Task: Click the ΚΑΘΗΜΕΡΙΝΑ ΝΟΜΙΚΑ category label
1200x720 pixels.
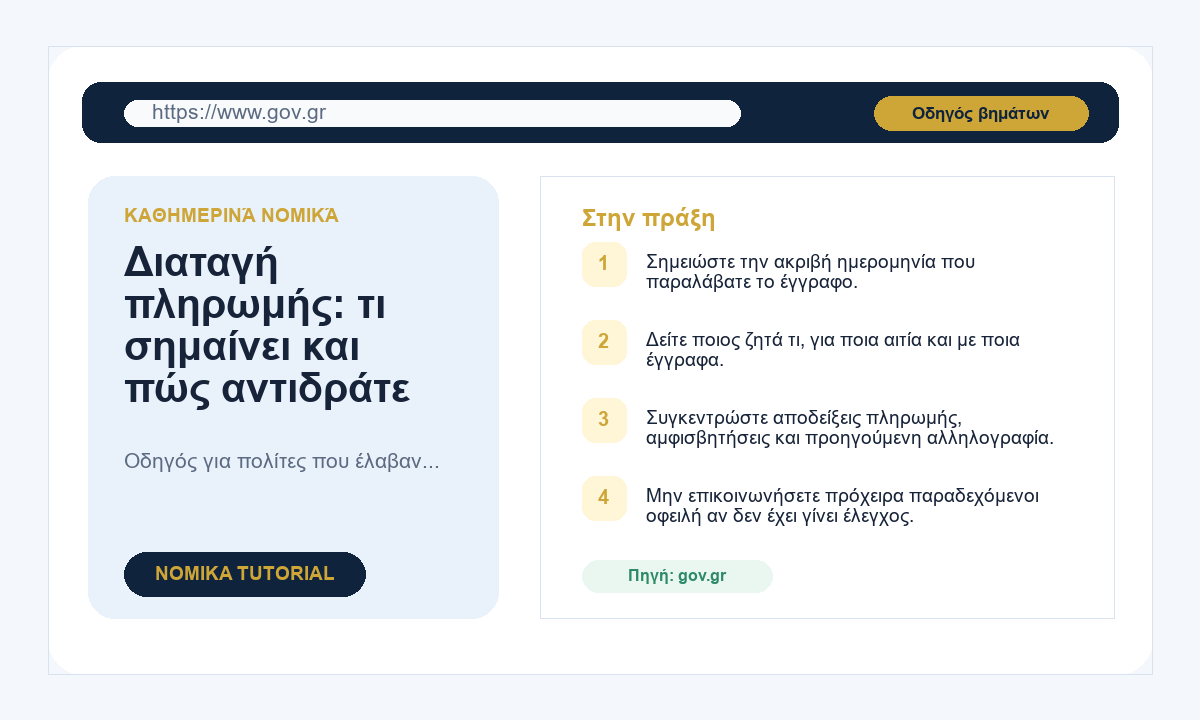Action: 231,215
